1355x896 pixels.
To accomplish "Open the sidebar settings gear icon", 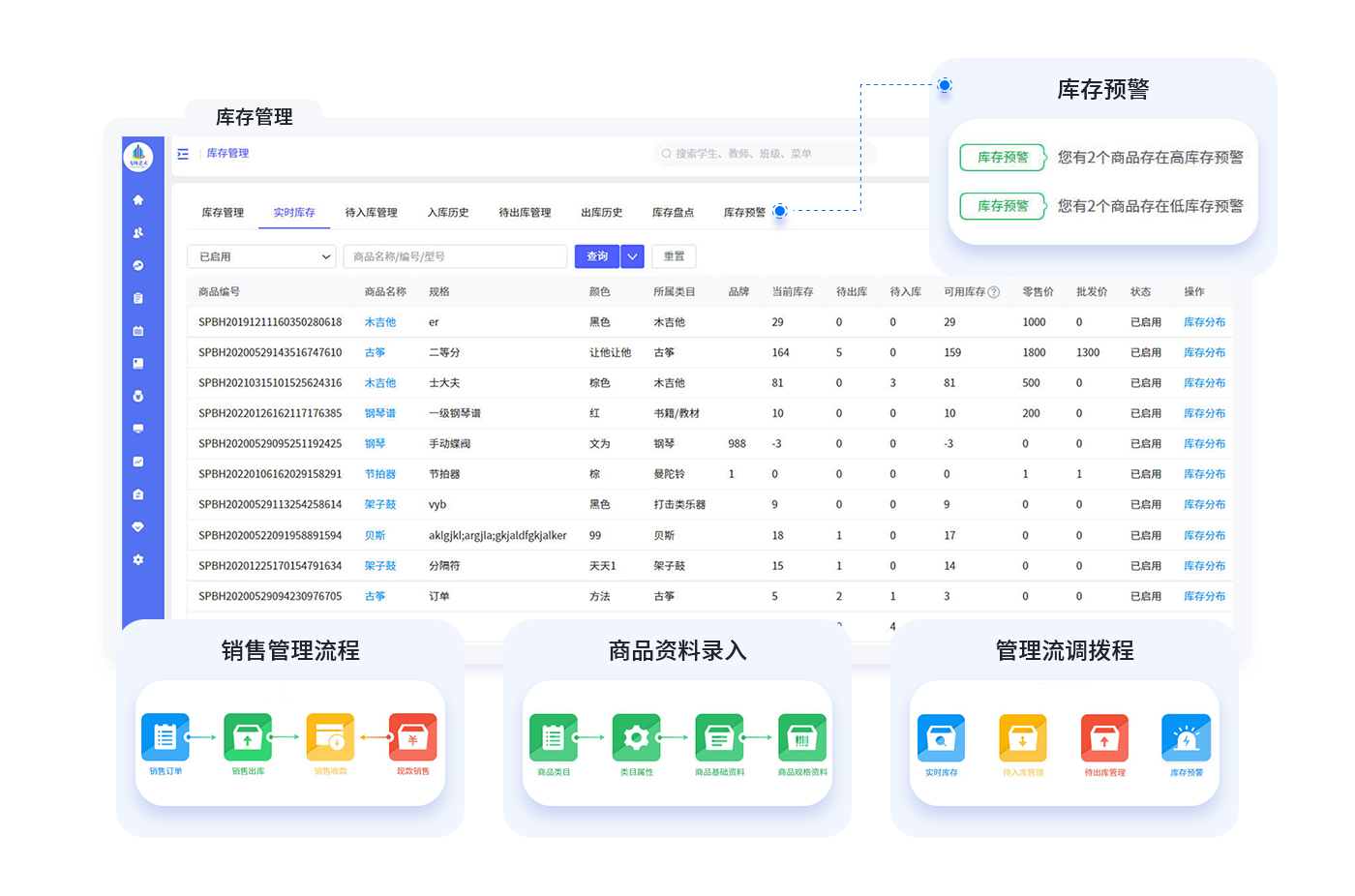I will tap(138, 559).
